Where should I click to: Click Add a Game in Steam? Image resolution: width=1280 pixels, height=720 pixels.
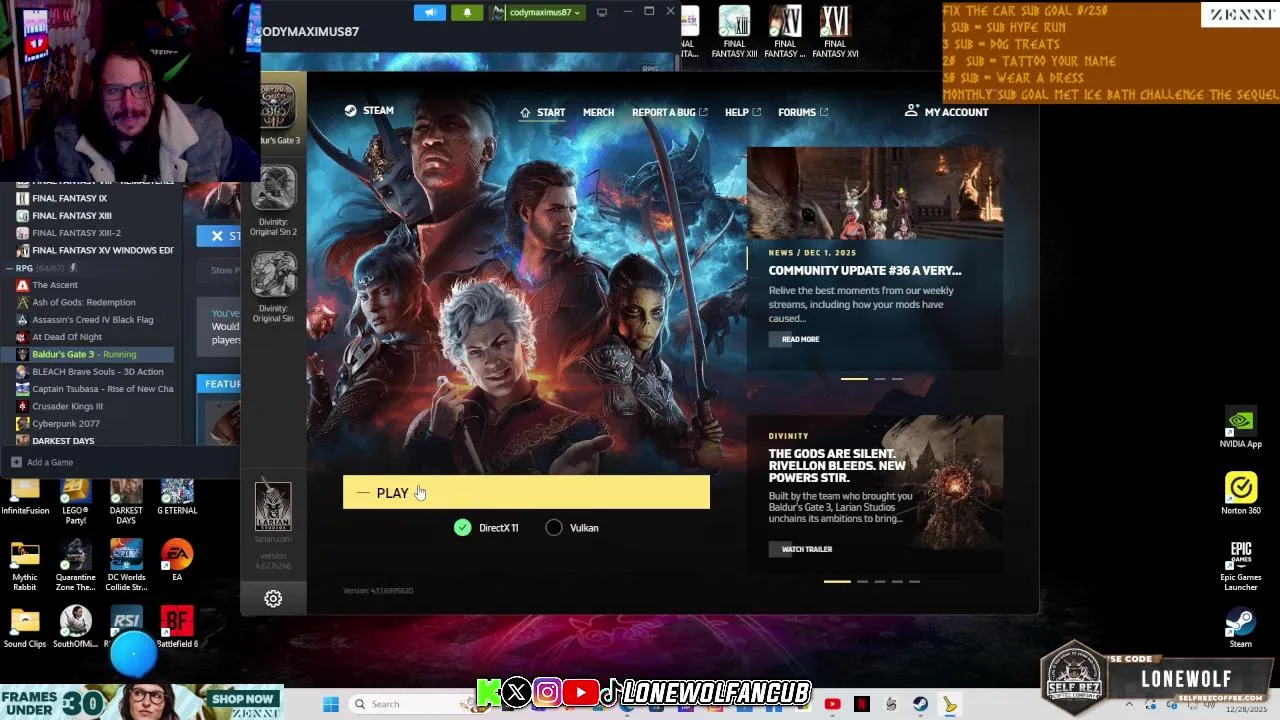coord(42,462)
